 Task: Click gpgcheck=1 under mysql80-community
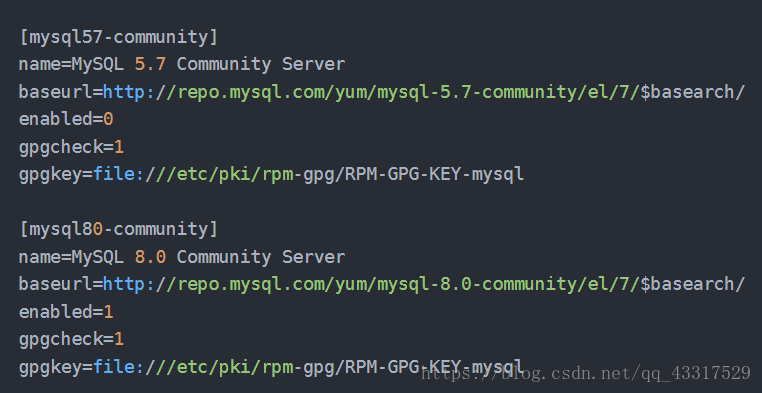click(x=71, y=339)
